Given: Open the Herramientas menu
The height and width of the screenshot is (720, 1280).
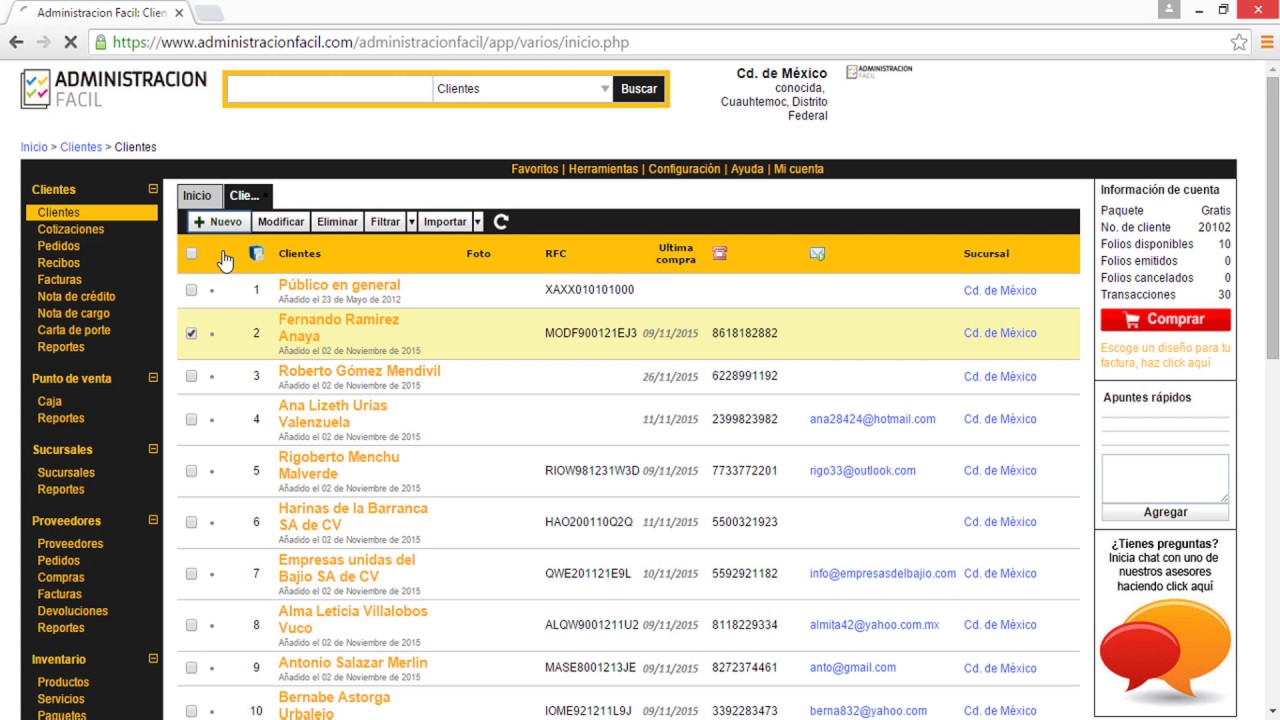Looking at the screenshot, I should [603, 169].
